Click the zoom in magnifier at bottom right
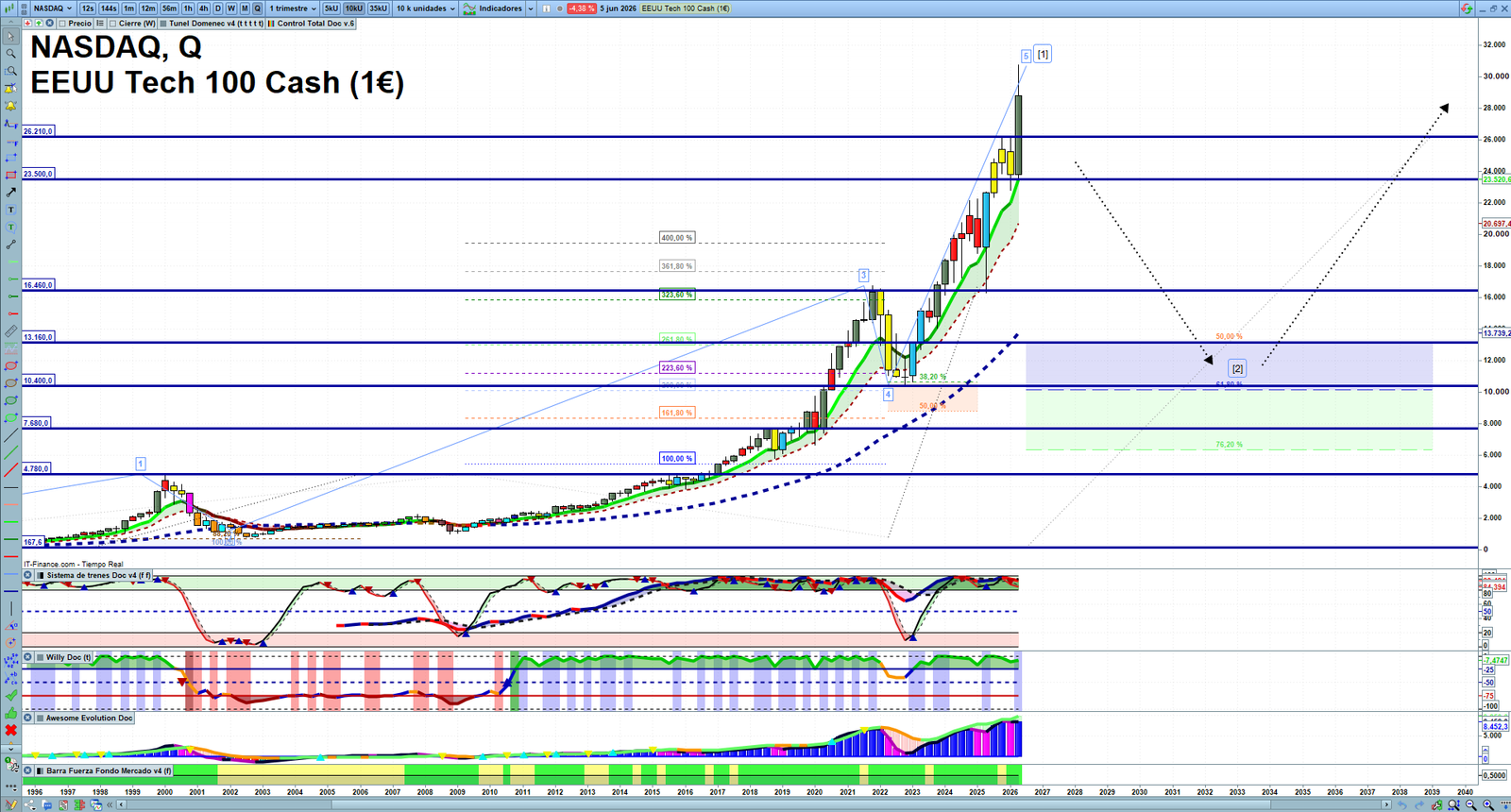The height and width of the screenshot is (812, 1511). click(1488, 804)
